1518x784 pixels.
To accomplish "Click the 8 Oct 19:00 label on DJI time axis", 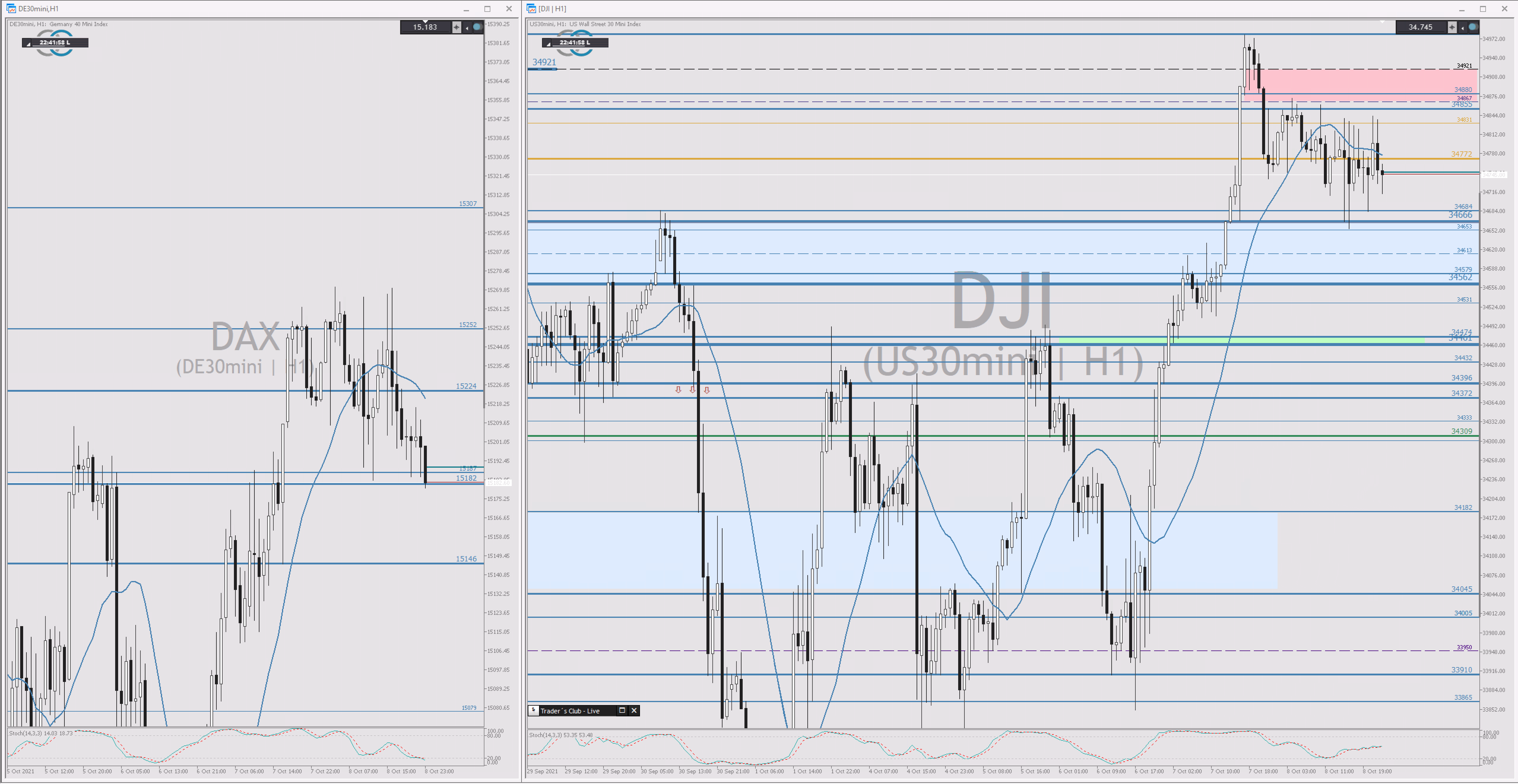I will click(1377, 771).
